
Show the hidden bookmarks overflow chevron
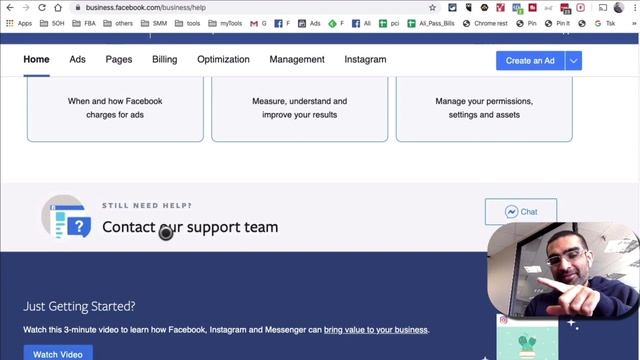click(634, 23)
